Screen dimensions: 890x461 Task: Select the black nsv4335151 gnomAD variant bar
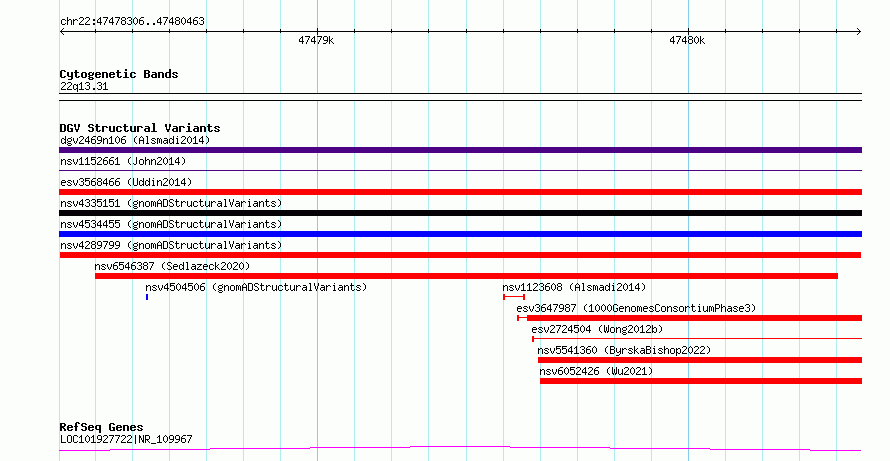[460, 213]
